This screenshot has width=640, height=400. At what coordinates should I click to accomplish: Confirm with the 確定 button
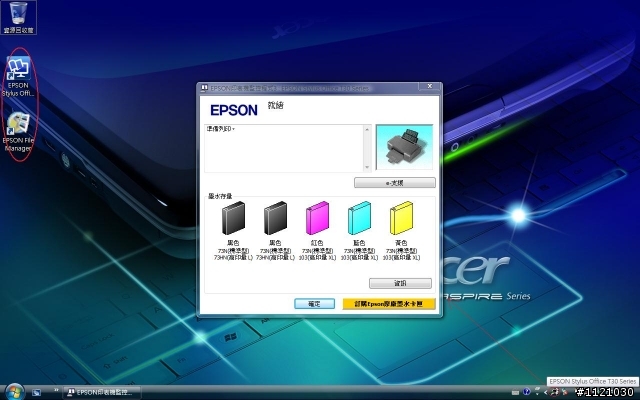(x=314, y=304)
